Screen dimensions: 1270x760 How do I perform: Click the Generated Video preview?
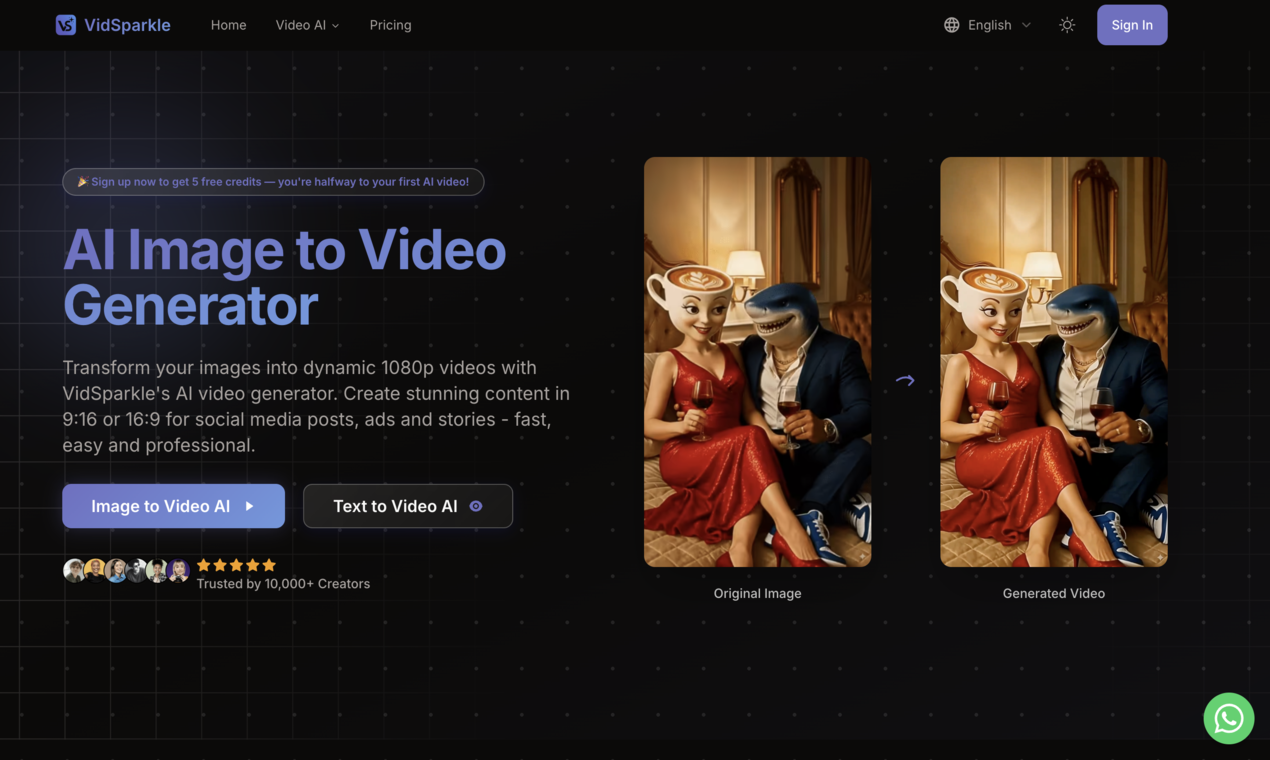[1053, 362]
